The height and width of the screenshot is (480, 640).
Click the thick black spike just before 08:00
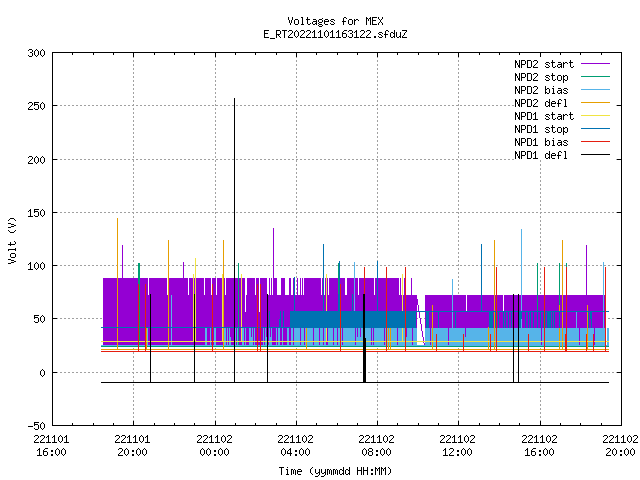click(x=364, y=338)
